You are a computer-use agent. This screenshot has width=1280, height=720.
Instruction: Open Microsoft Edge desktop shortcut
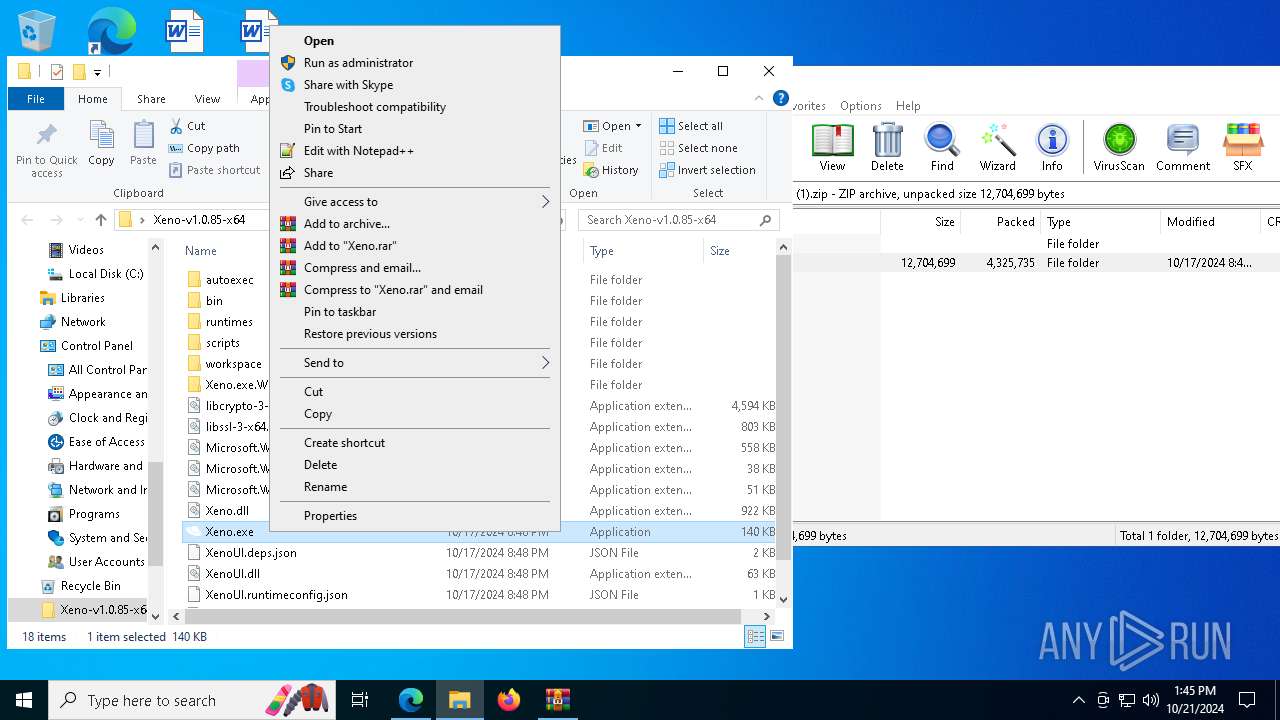coord(110,30)
